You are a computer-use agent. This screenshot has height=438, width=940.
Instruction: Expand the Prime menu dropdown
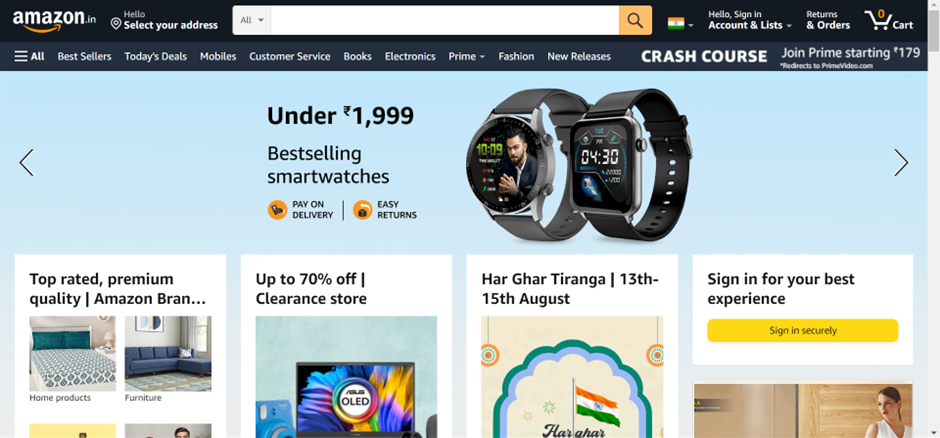(x=466, y=56)
